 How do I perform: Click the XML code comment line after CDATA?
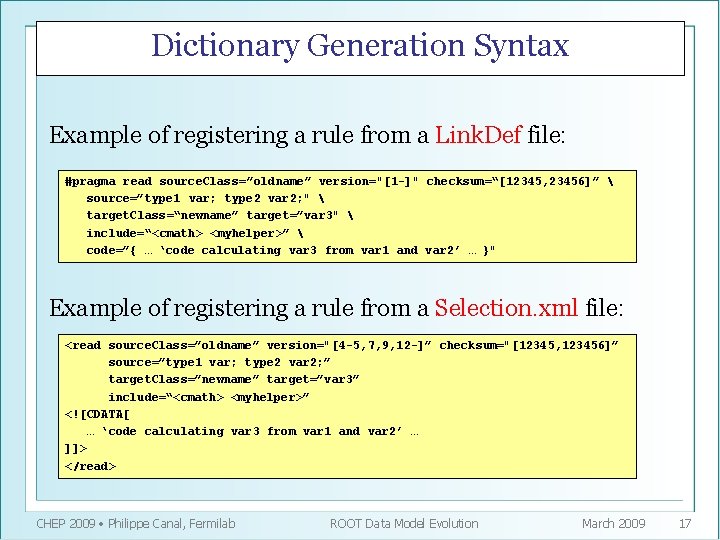tap(252, 432)
